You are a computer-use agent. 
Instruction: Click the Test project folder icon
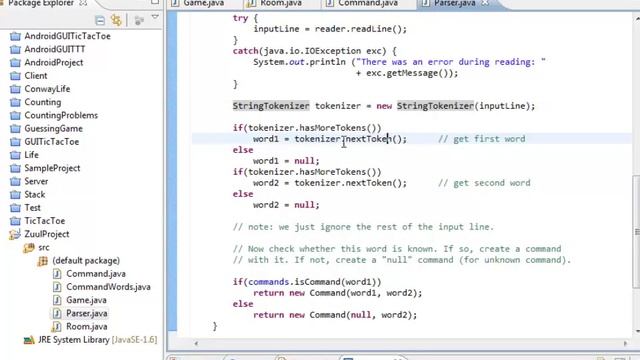[15, 208]
